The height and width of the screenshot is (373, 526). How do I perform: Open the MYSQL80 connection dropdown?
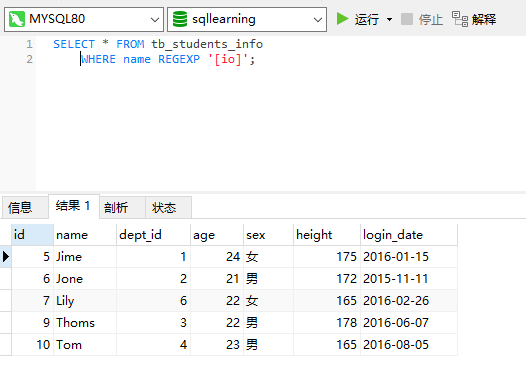[x=84, y=19]
